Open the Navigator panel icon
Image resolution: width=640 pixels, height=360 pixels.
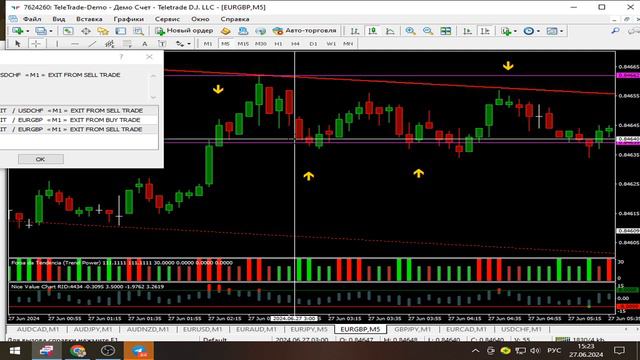click(x=103, y=31)
